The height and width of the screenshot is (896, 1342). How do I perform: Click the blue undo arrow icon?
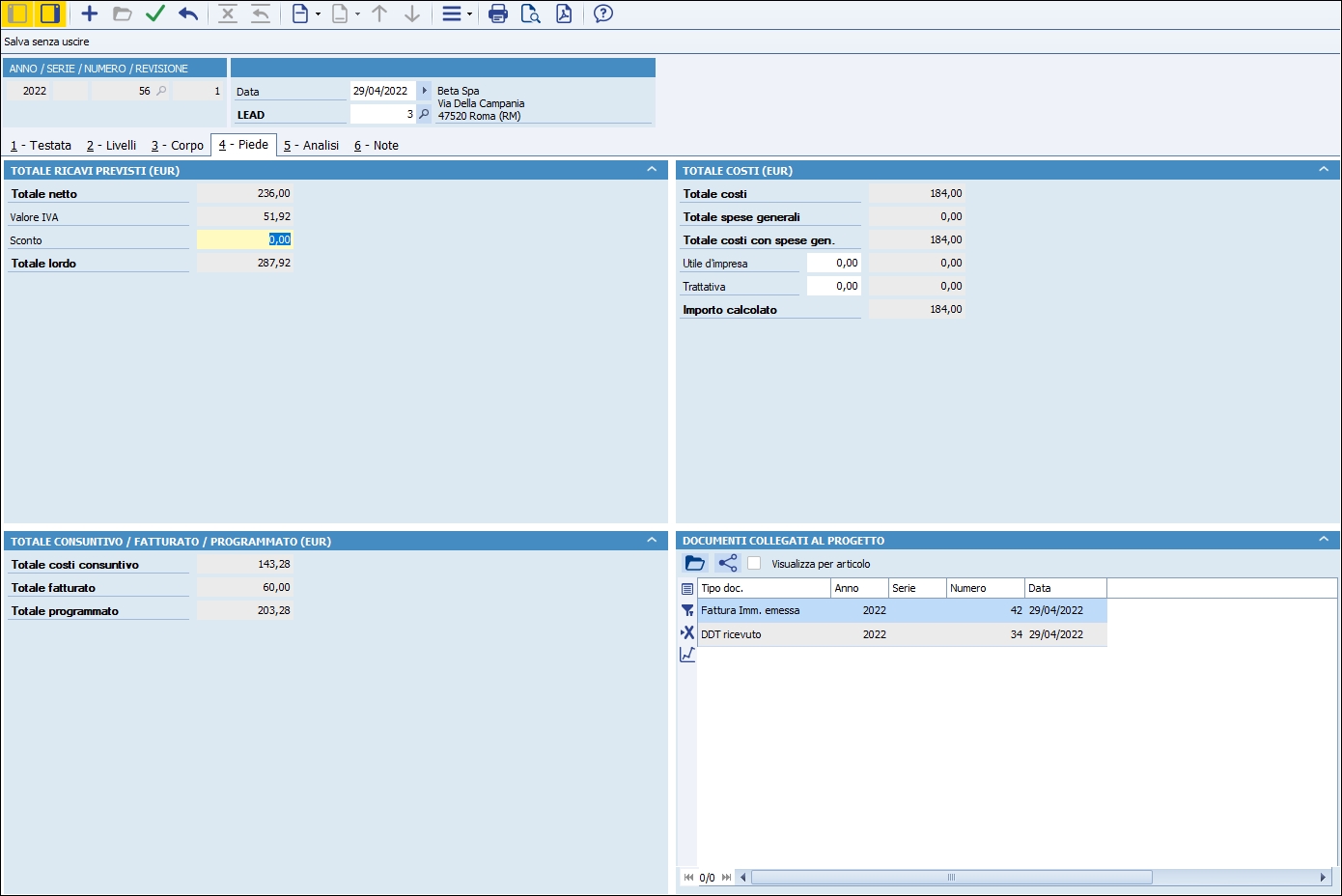[x=188, y=14]
